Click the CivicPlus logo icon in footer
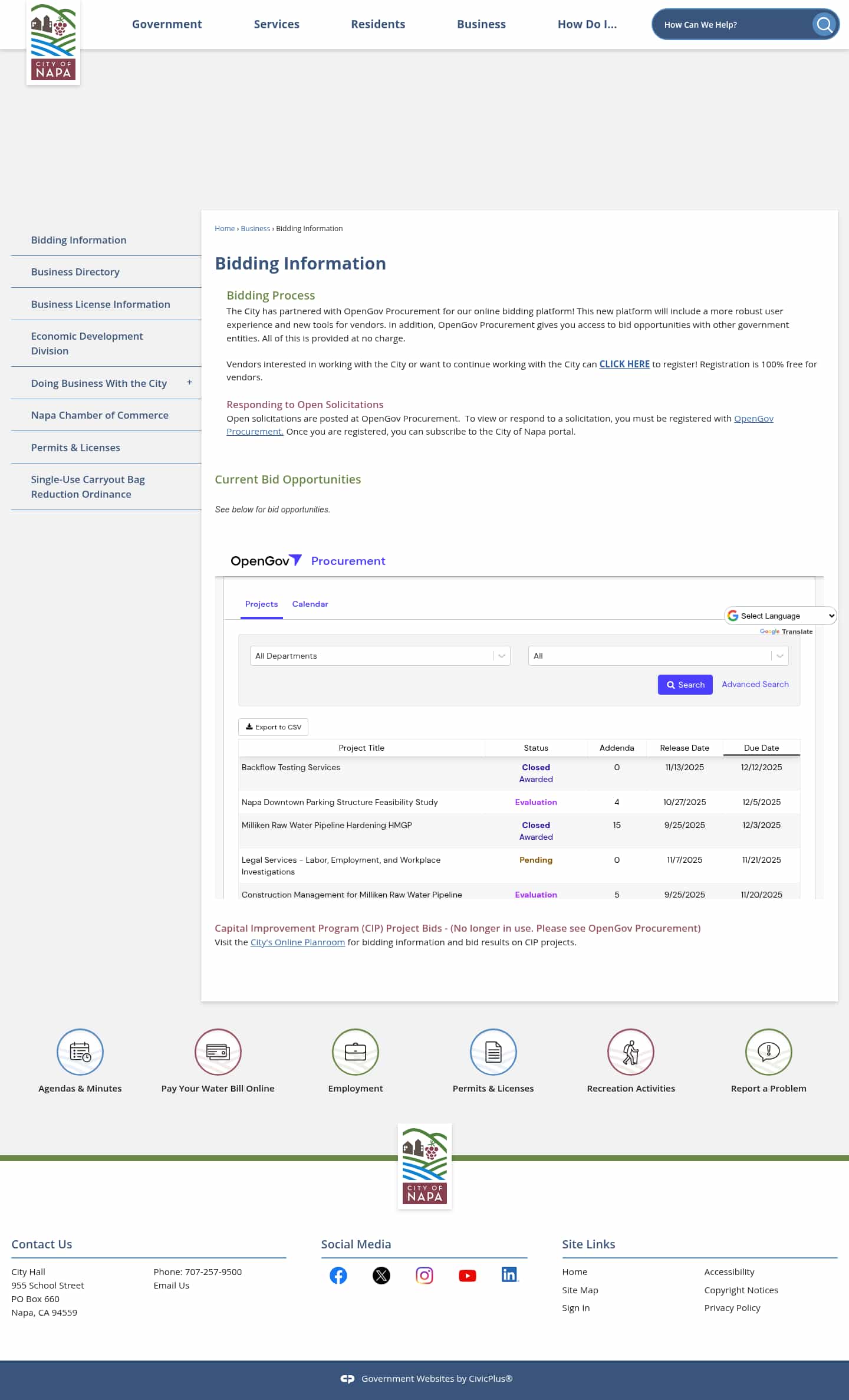 coord(347,1378)
